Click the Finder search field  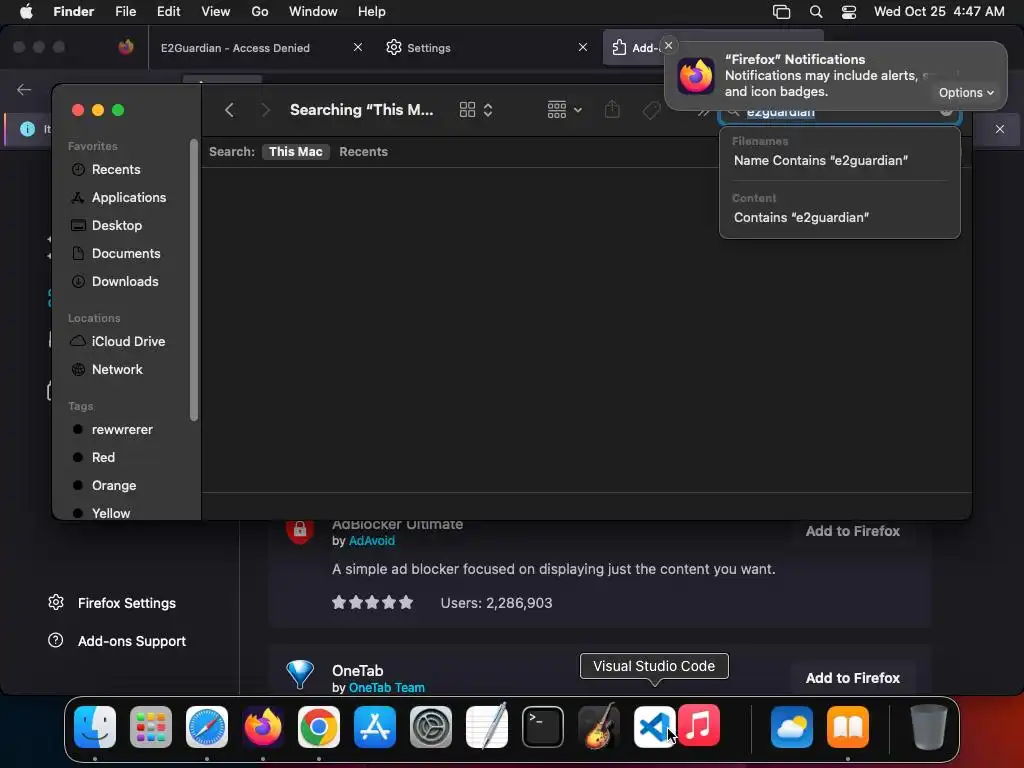point(839,114)
